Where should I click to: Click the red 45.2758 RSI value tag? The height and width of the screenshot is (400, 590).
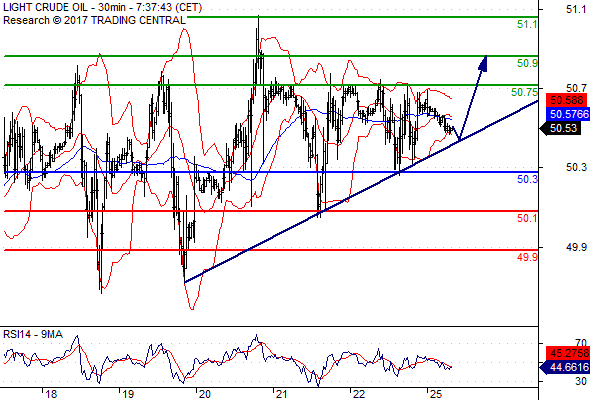coord(568,353)
